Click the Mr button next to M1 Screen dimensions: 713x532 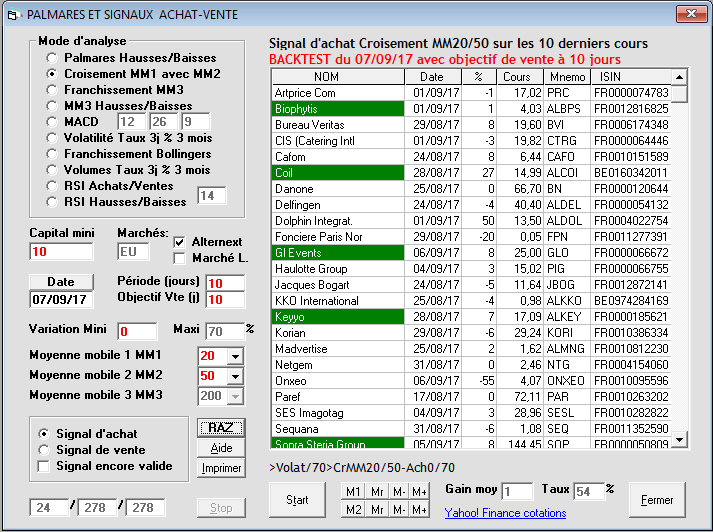pyautogui.click(x=377, y=492)
